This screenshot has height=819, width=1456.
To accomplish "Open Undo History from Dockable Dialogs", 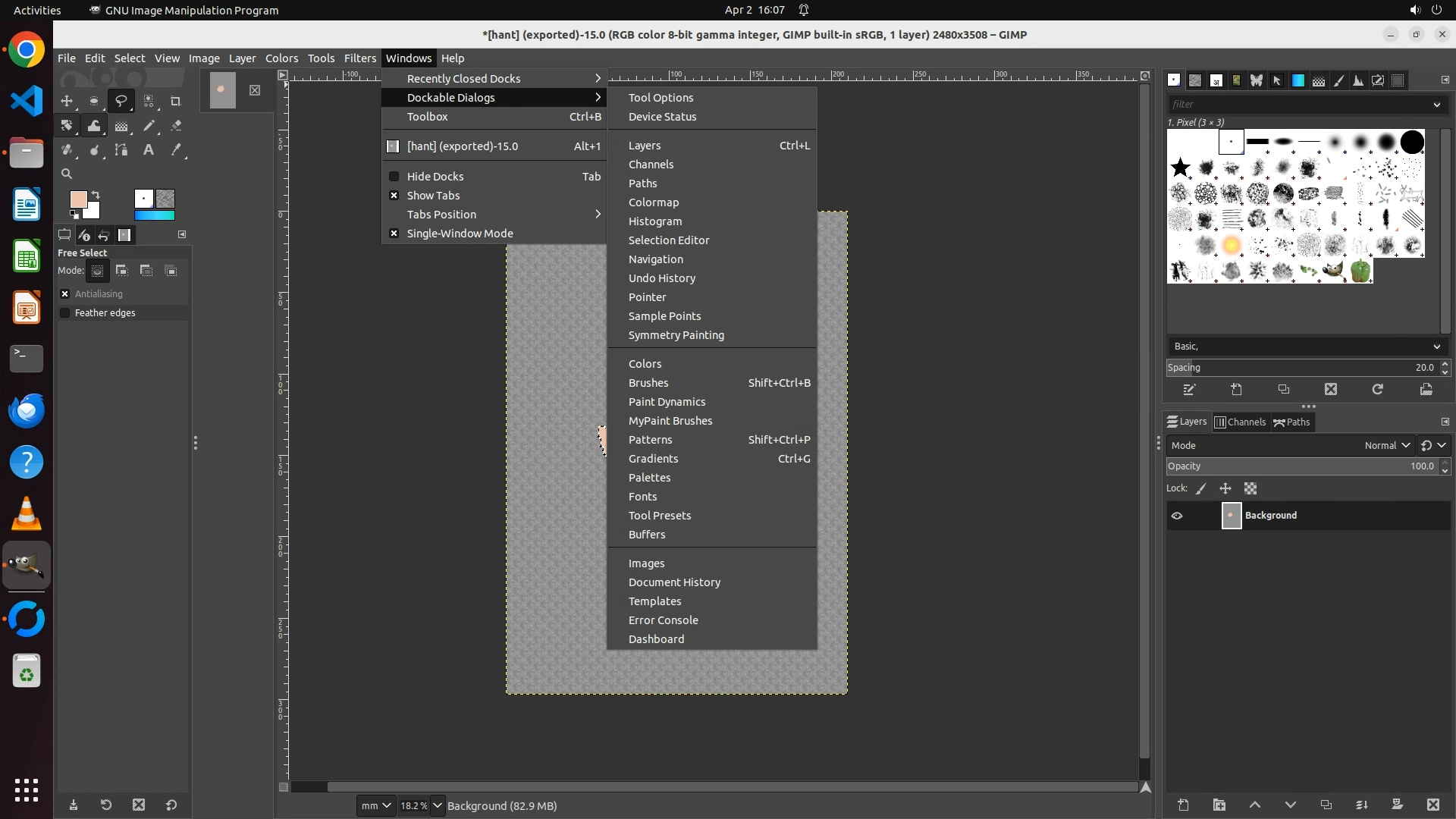I will click(661, 278).
